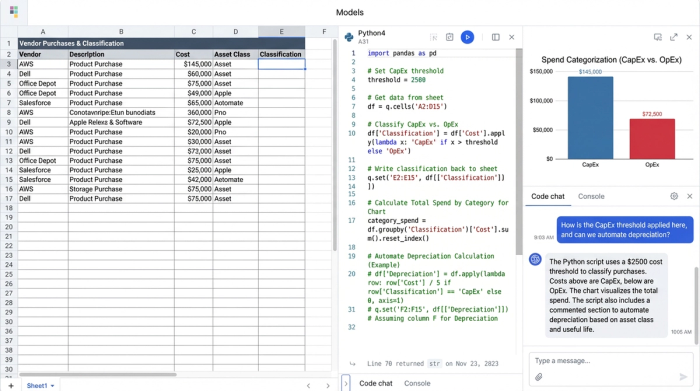The width and height of the screenshot is (700, 391).
Task: Click the '$72,500' cost cell
Action: pos(193,122)
